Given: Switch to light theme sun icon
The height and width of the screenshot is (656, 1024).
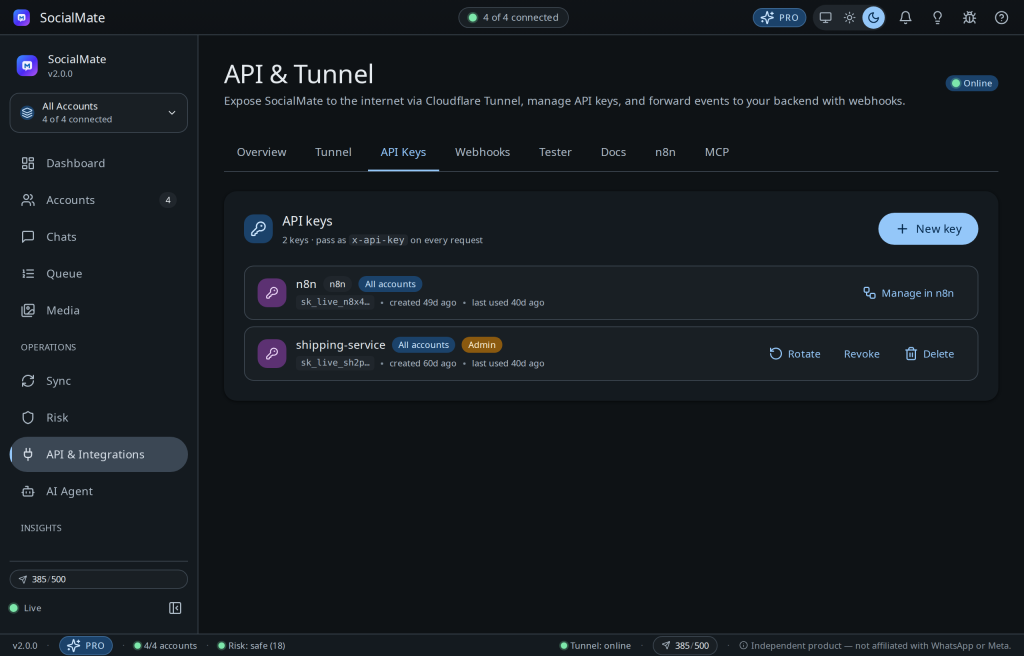Looking at the screenshot, I should pyautogui.click(x=850, y=18).
